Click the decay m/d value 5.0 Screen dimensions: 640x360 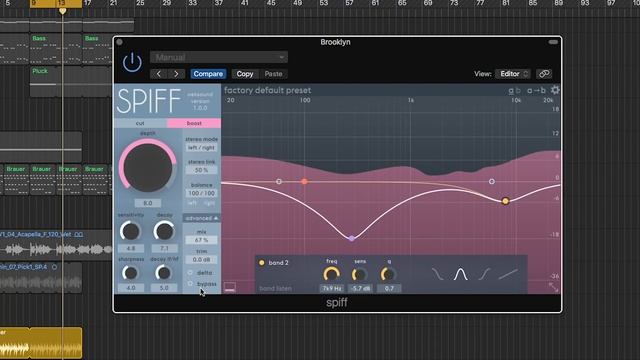click(x=164, y=288)
